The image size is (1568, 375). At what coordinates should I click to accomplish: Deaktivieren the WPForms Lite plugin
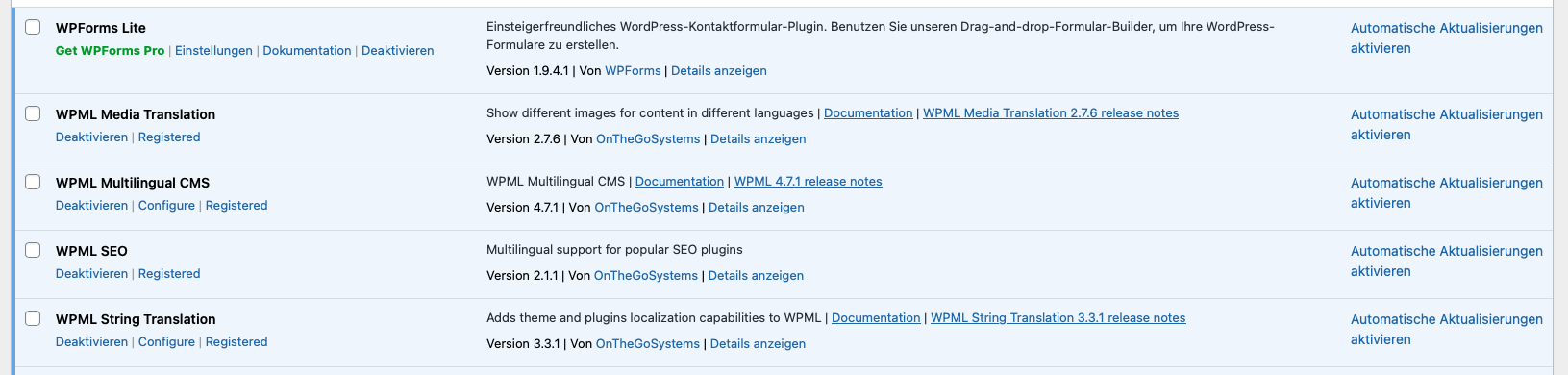click(x=397, y=50)
